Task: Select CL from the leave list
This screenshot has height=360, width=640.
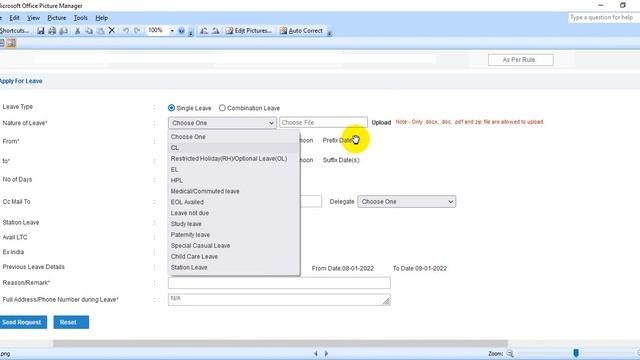Action: (234, 148)
